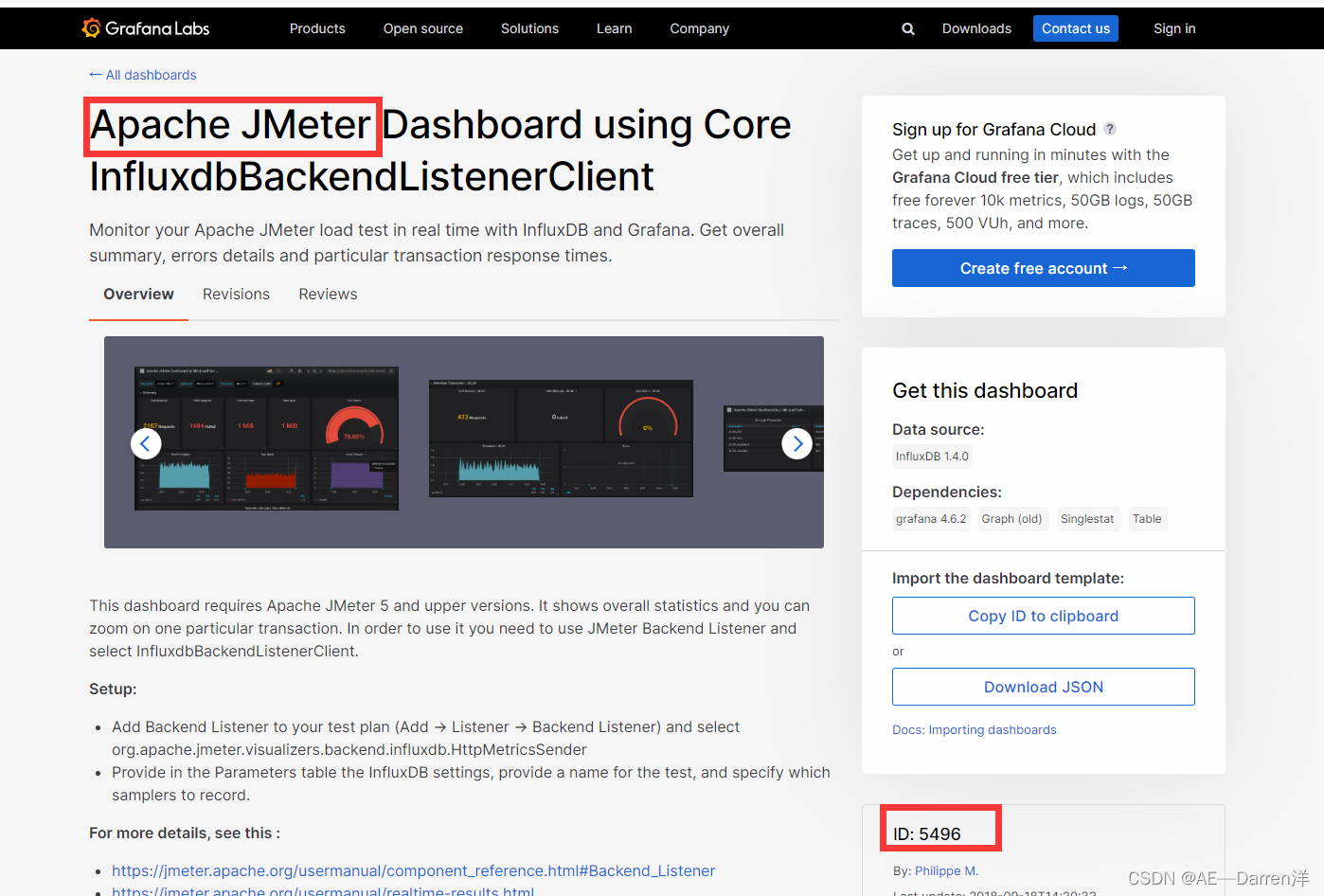
Task: Return to All dashboards
Action: point(142,75)
